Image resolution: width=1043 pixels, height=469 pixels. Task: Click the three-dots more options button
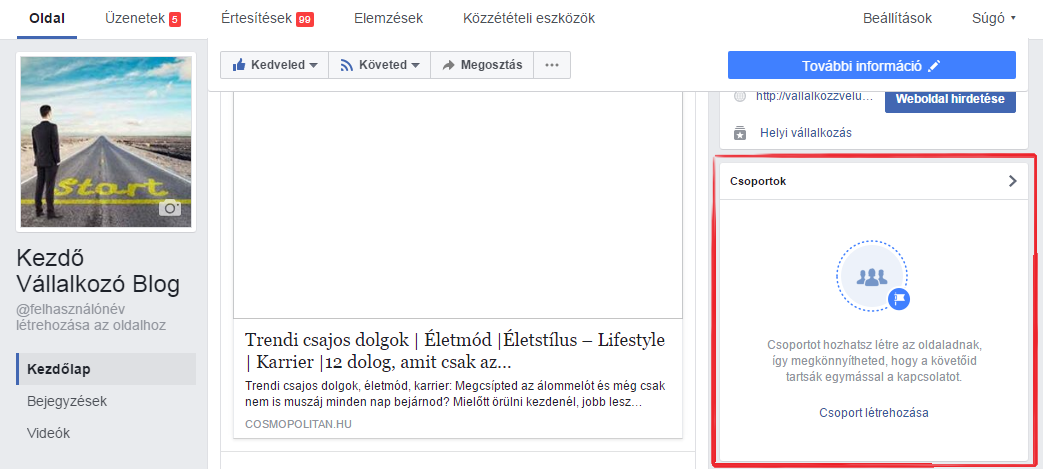[x=551, y=65]
